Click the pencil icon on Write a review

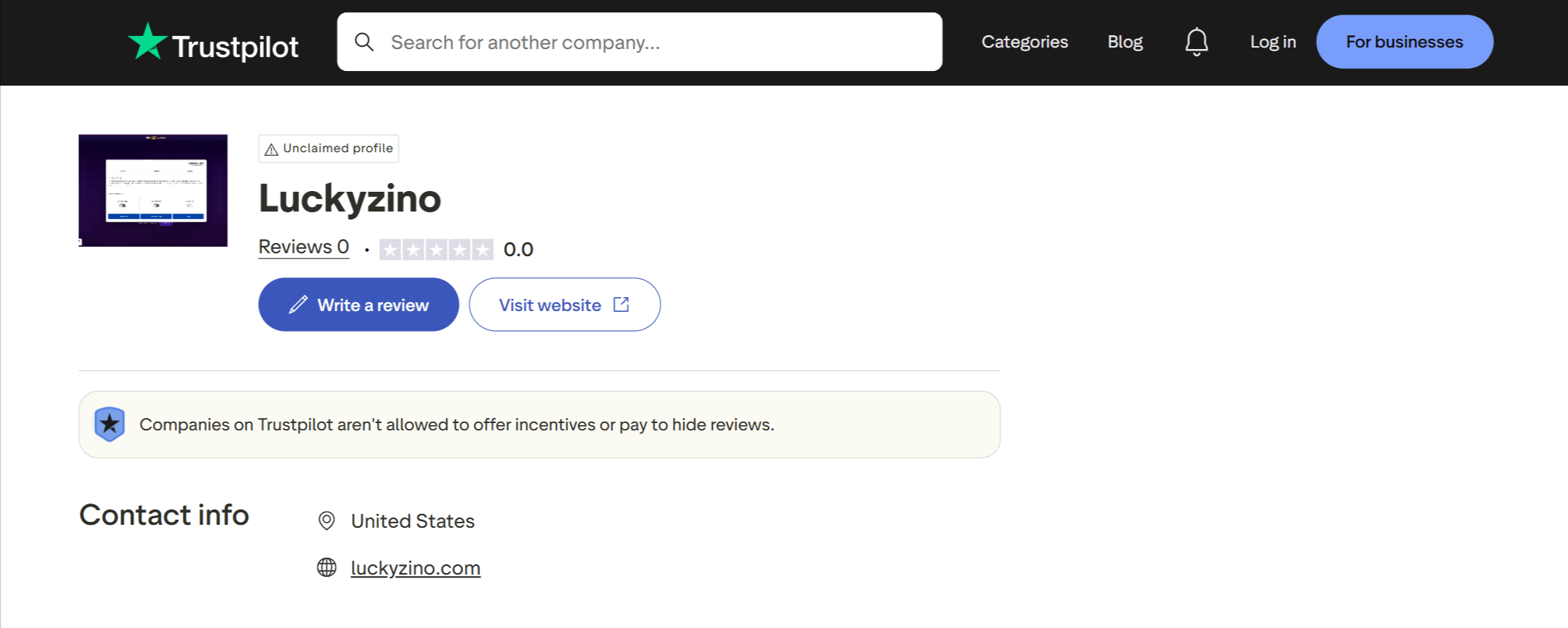pos(298,304)
